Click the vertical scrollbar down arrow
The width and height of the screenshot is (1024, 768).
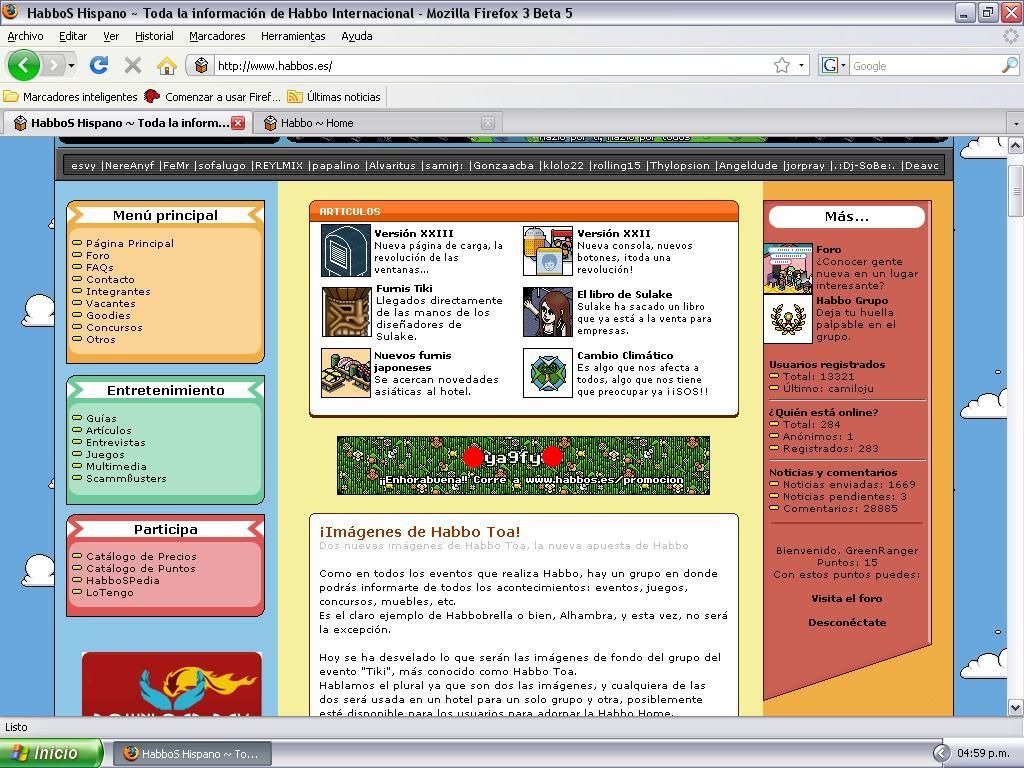(1015, 707)
